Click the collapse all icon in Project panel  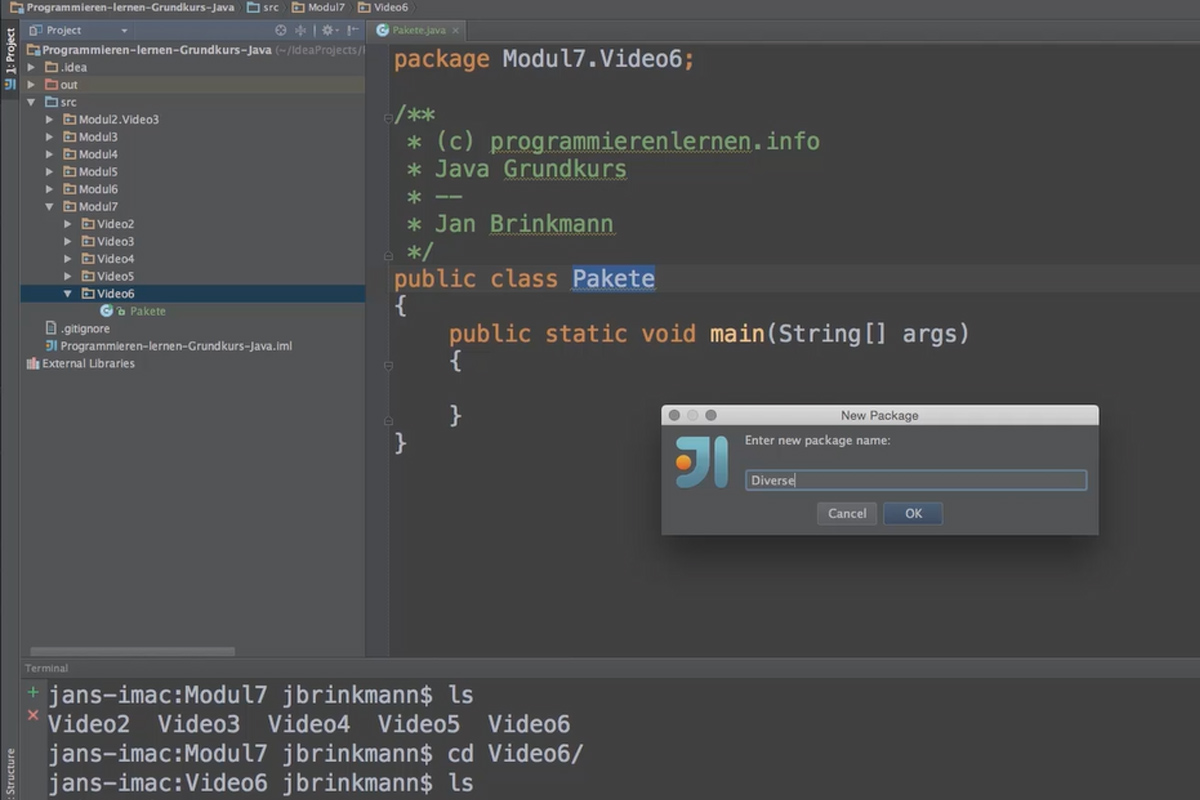pyautogui.click(x=301, y=30)
